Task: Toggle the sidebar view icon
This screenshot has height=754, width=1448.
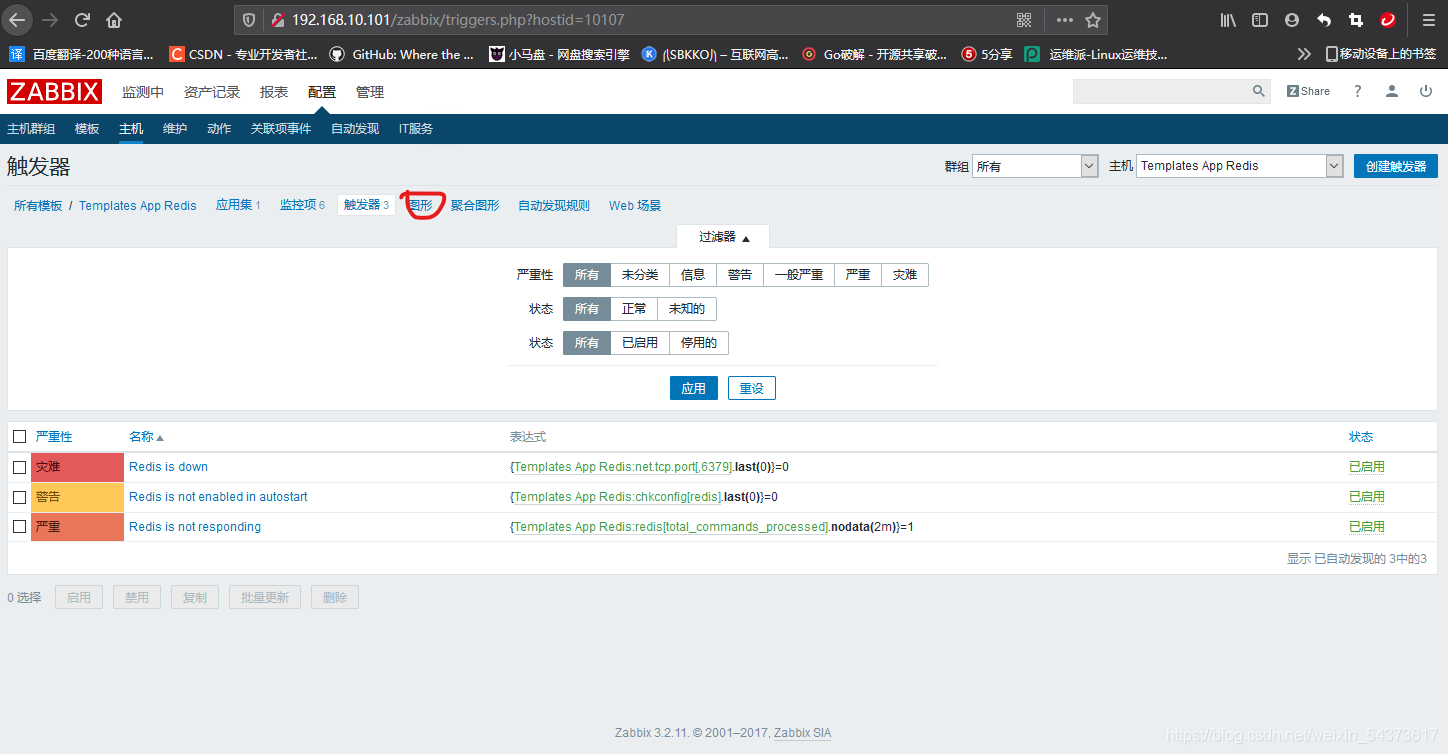Action: (1260, 20)
